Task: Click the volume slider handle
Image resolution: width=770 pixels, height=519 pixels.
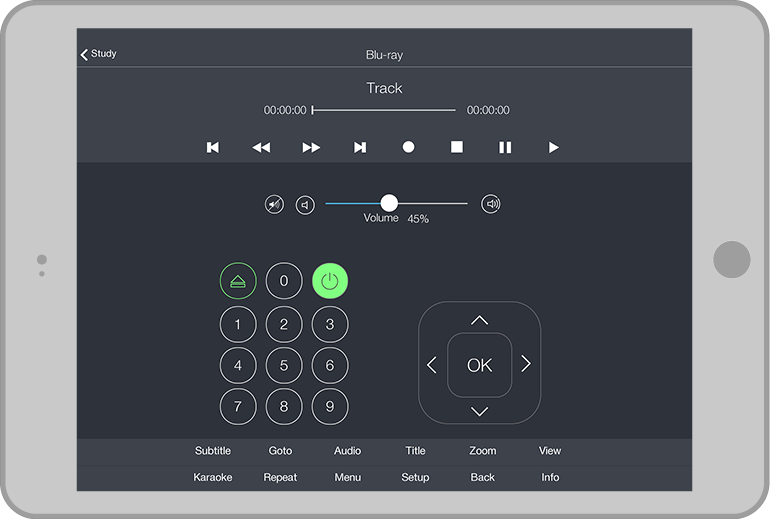Action: point(389,203)
